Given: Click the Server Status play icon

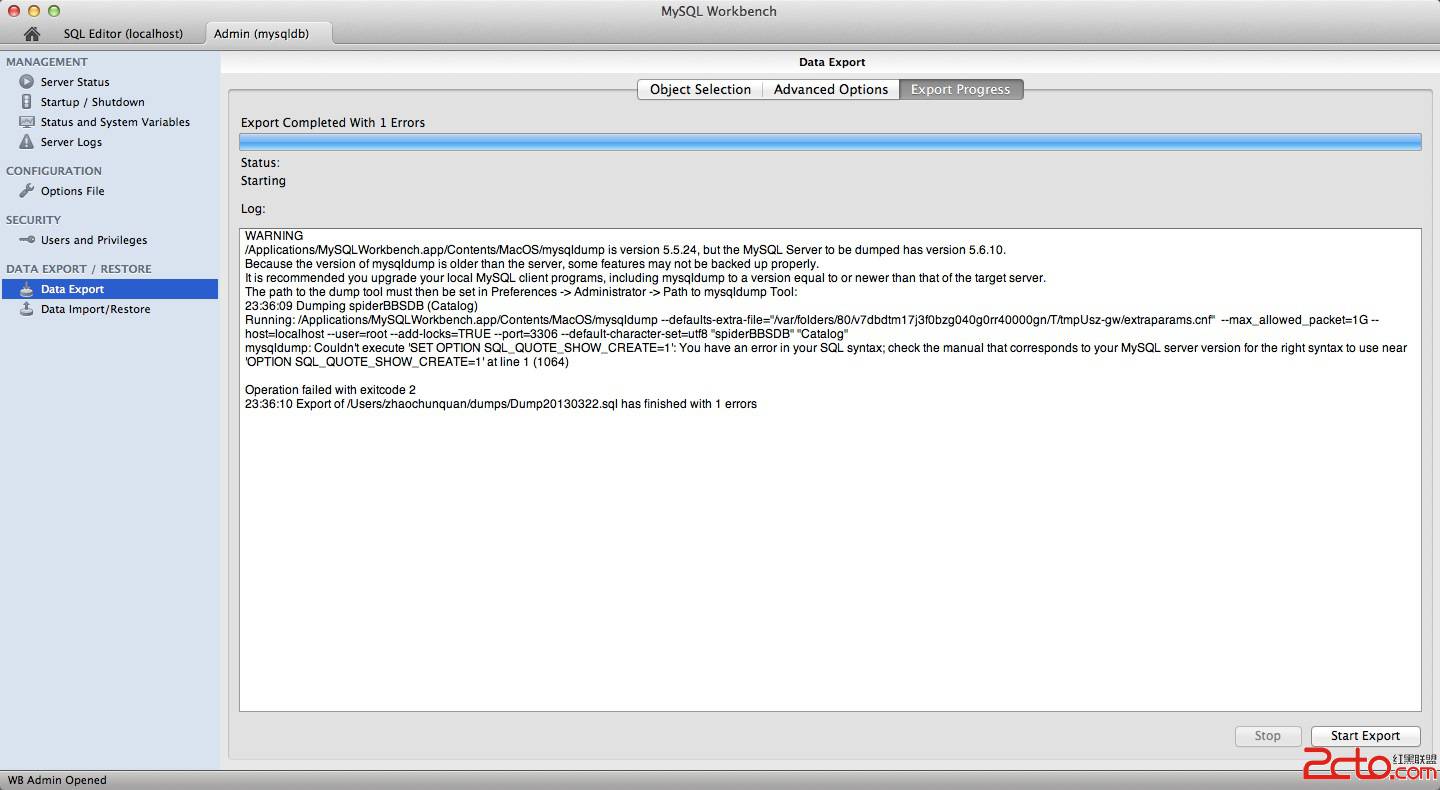Looking at the screenshot, I should (x=27, y=81).
